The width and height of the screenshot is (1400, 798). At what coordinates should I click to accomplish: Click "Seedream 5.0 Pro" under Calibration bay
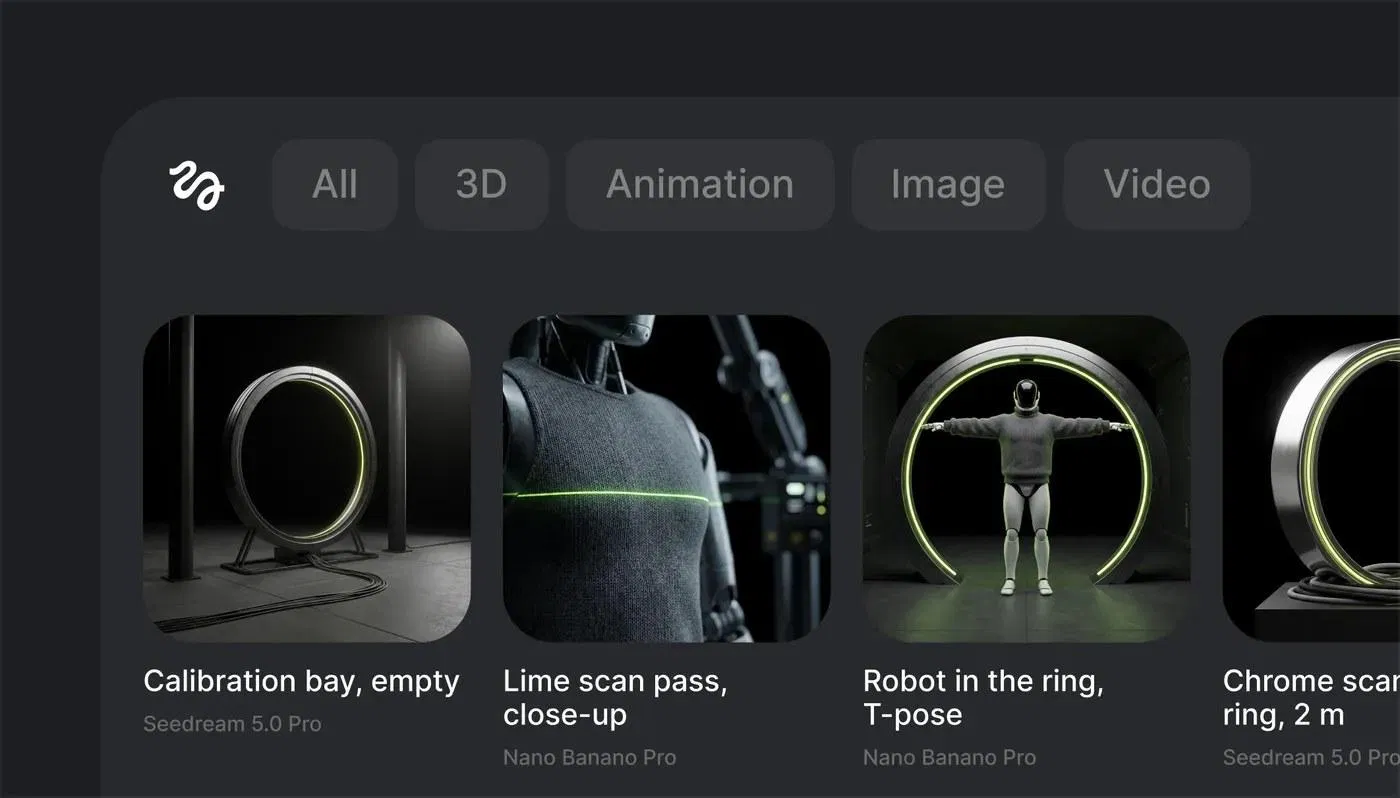(x=232, y=724)
